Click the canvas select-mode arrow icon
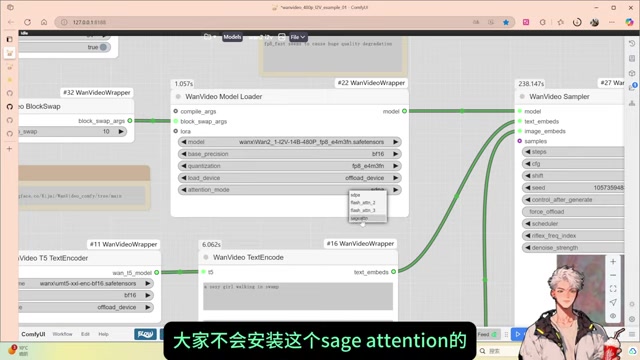The height and width of the screenshot is (360, 640). [x=613, y=302]
